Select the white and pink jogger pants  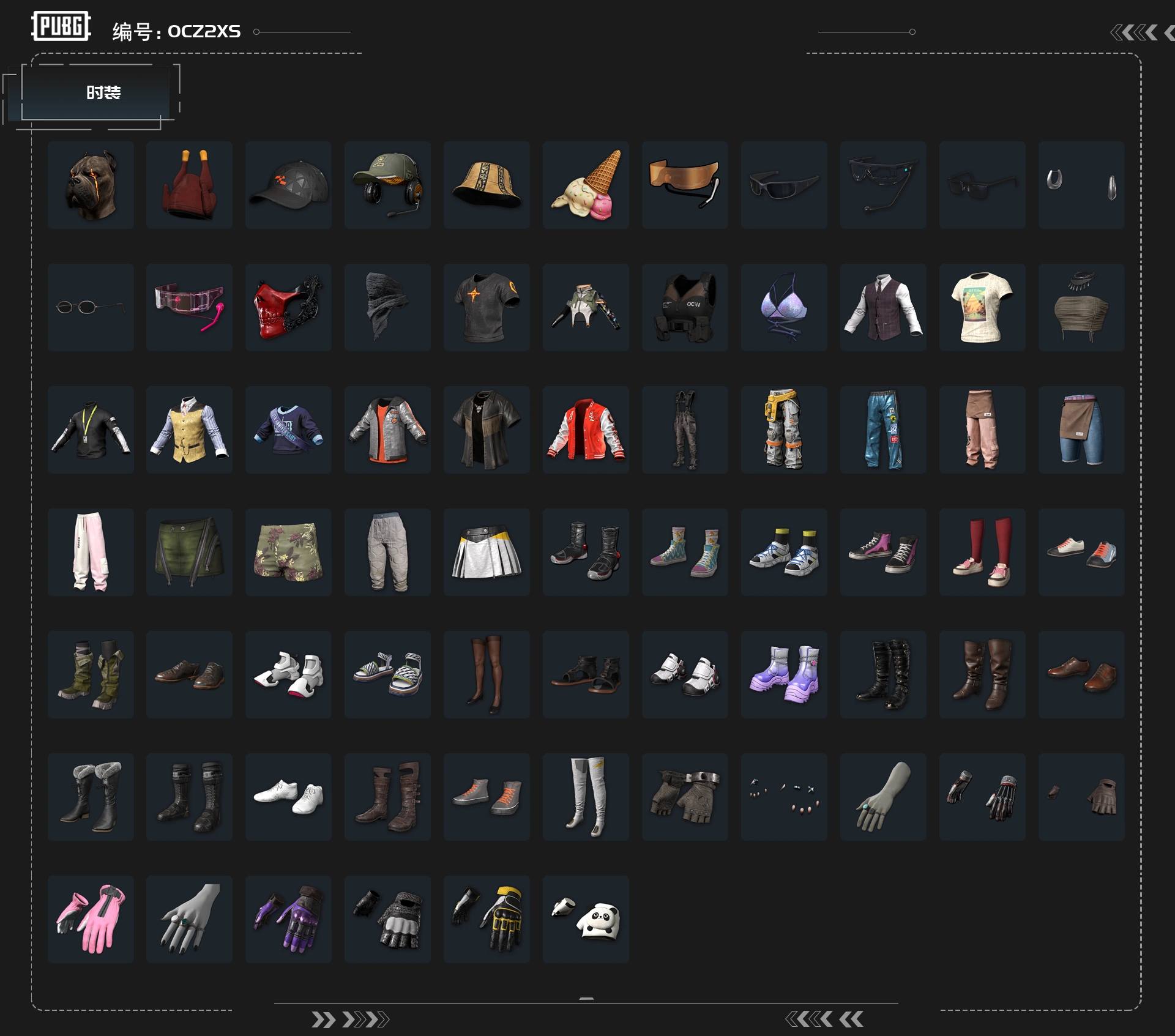point(91,552)
